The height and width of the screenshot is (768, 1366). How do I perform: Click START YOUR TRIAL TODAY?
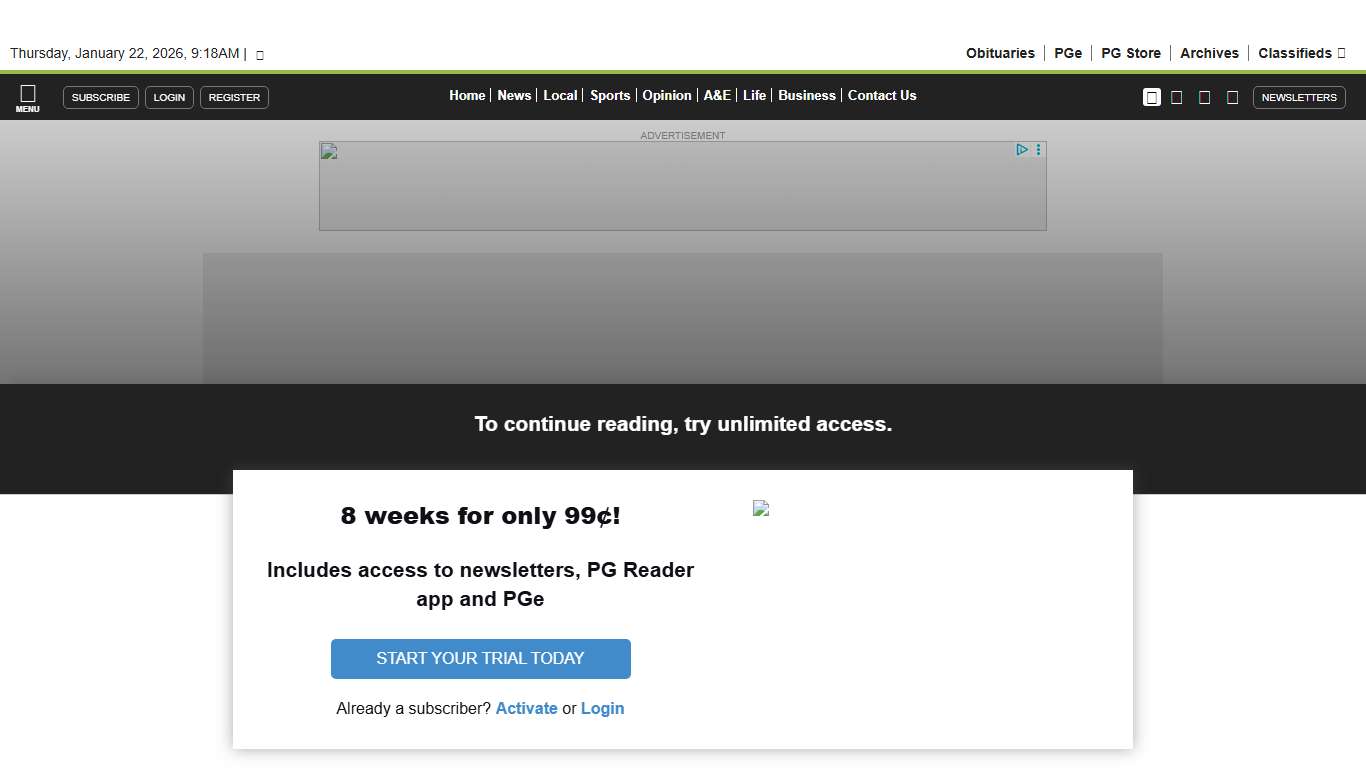480,659
